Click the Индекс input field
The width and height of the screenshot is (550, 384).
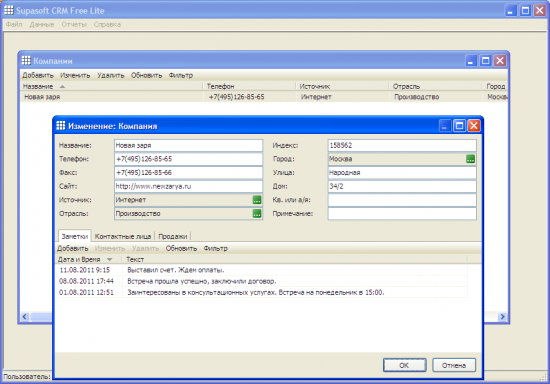pyautogui.click(x=402, y=146)
